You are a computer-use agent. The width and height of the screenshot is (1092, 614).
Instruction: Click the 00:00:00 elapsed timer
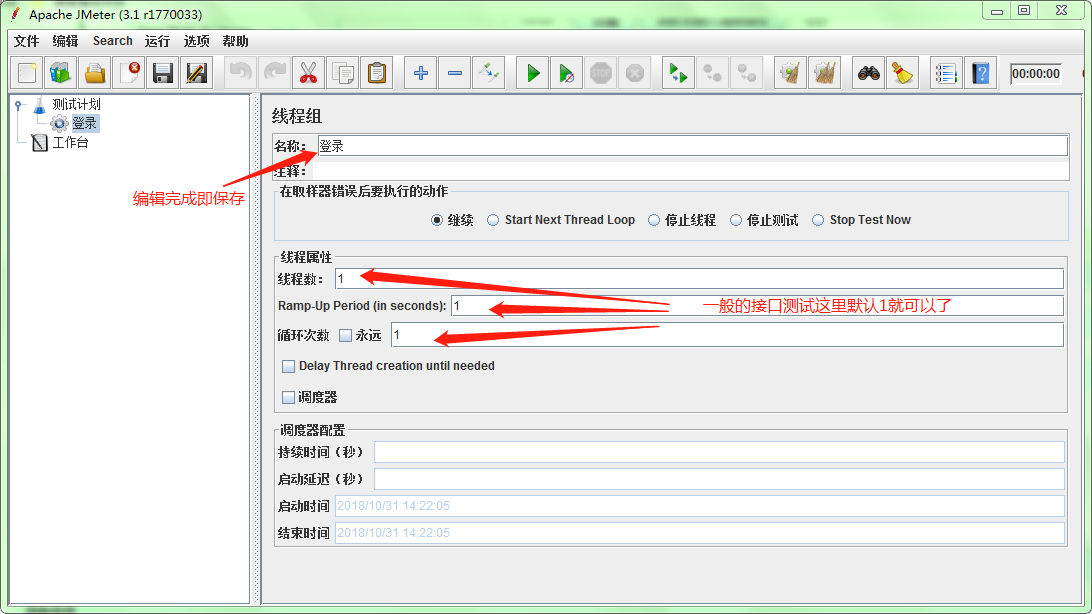pyautogui.click(x=1036, y=74)
